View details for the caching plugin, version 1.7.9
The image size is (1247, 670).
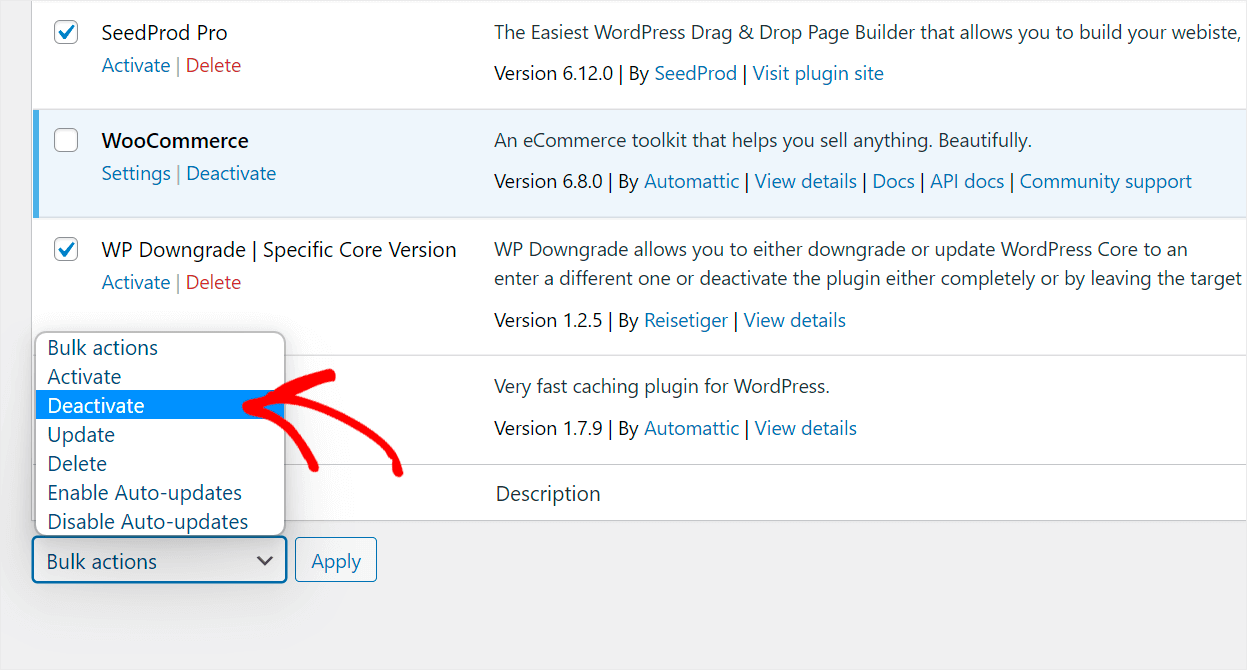coord(806,428)
